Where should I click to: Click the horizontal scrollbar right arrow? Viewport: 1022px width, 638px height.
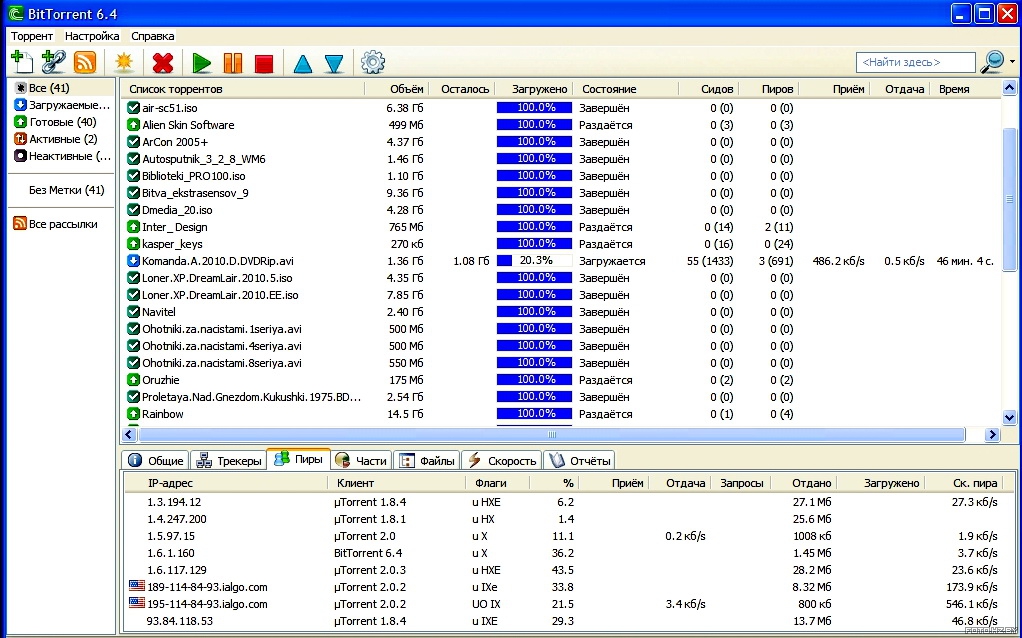pos(992,435)
